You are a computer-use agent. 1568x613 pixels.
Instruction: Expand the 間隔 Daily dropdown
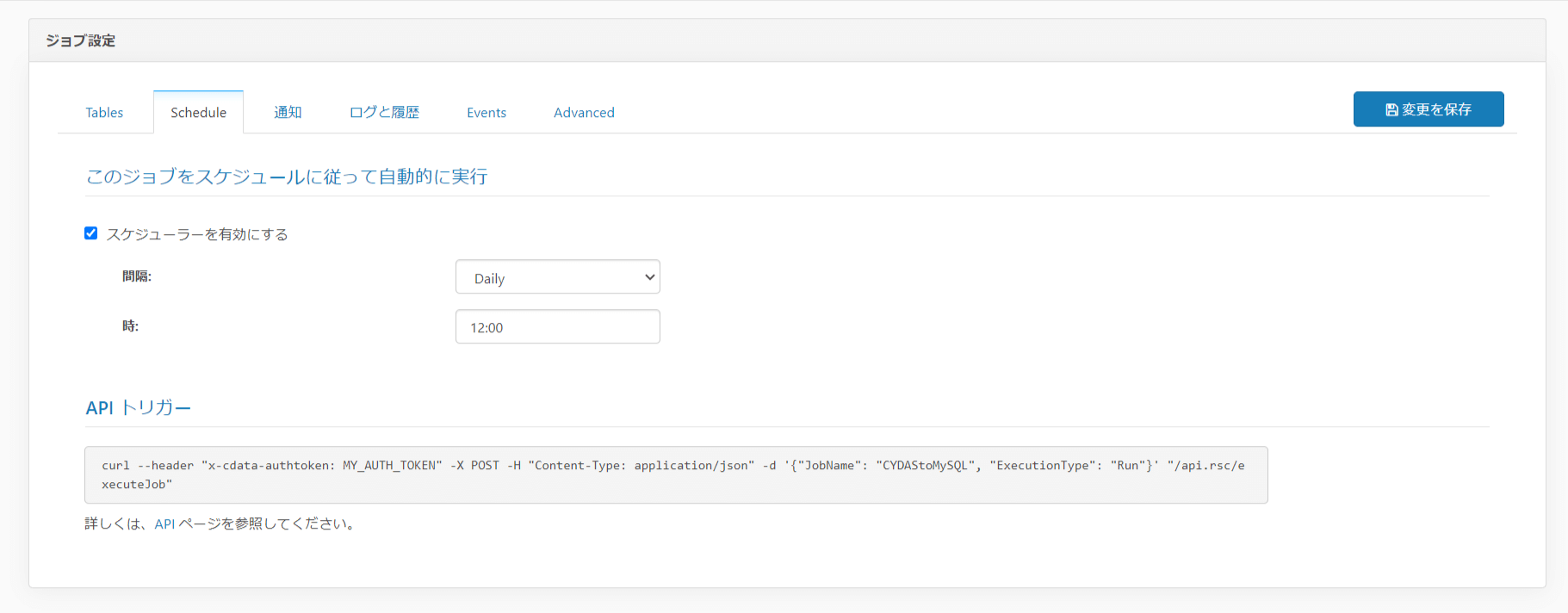pyautogui.click(x=557, y=277)
